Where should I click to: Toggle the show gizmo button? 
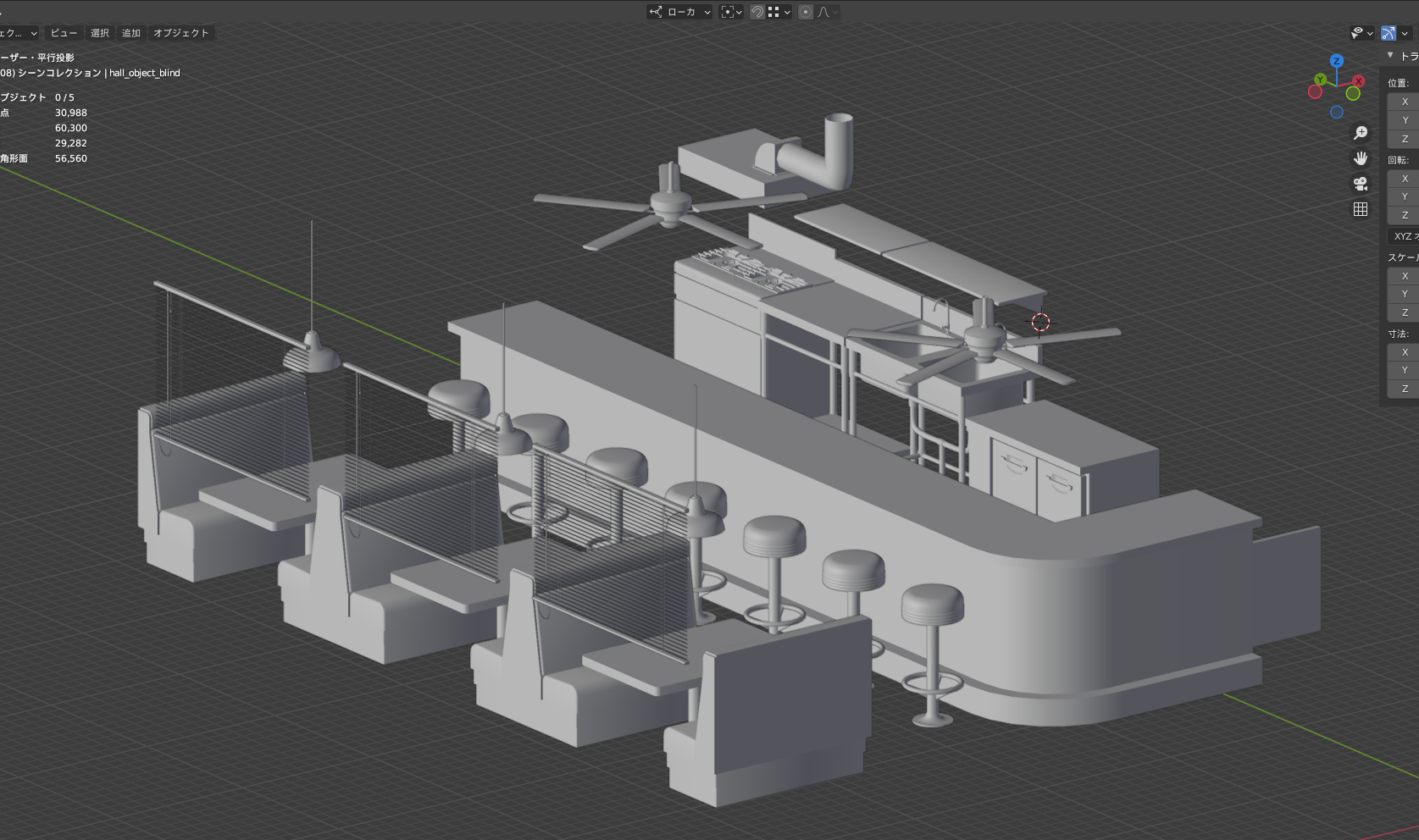click(1389, 33)
